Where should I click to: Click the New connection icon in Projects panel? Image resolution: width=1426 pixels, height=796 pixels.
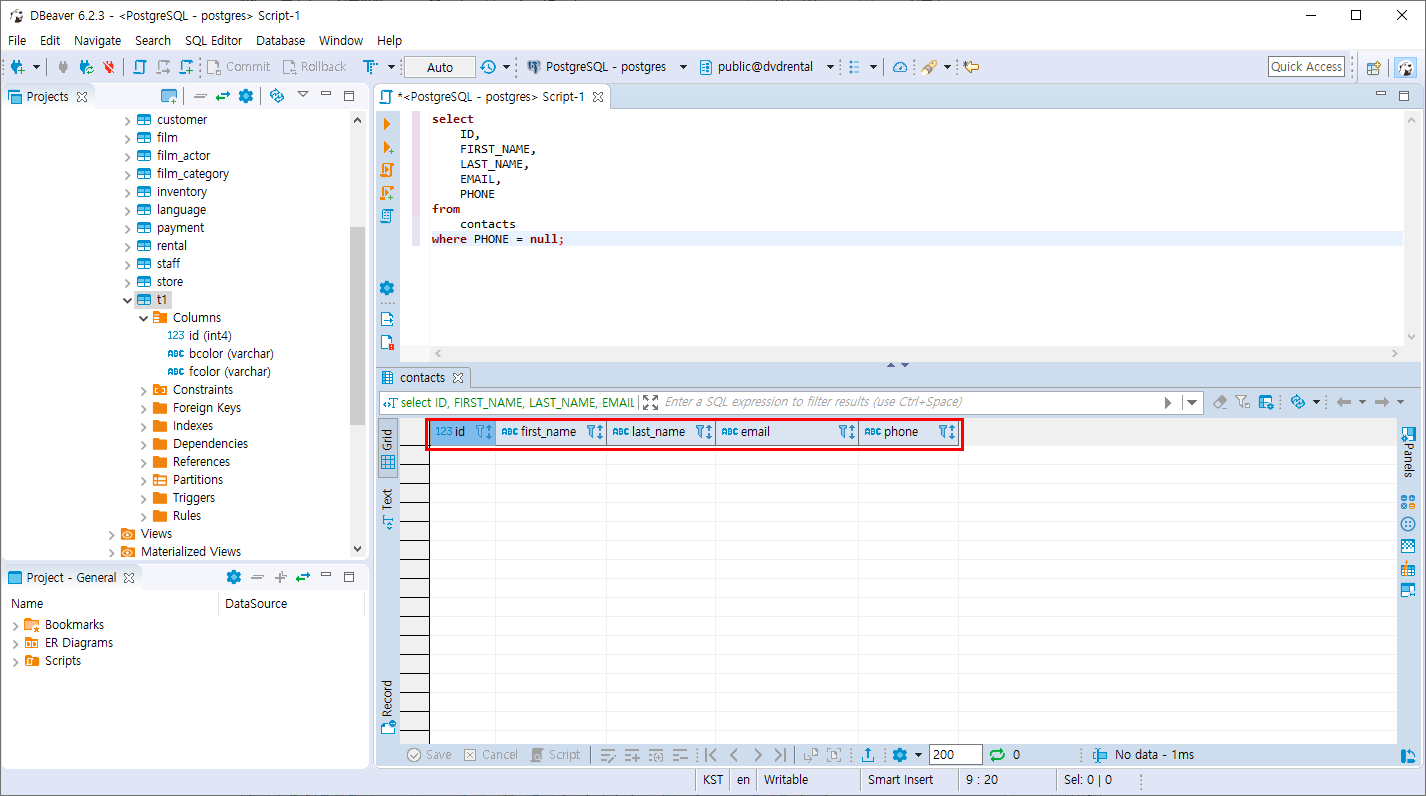170,96
